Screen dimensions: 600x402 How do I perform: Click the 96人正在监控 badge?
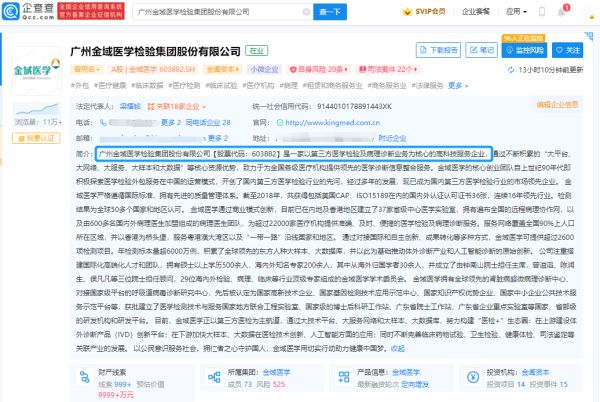[523, 38]
